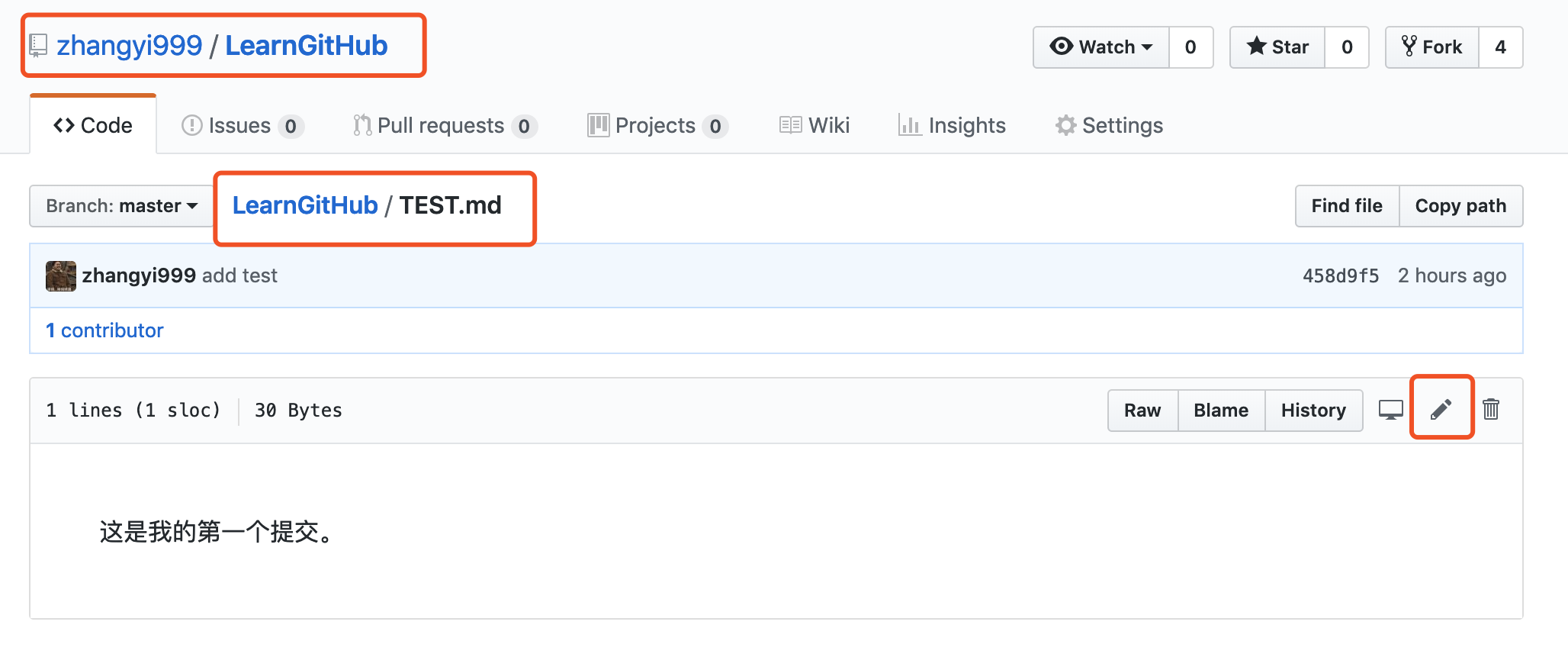1568x670 pixels.
Task: Open the Insights tab
Action: 952,125
